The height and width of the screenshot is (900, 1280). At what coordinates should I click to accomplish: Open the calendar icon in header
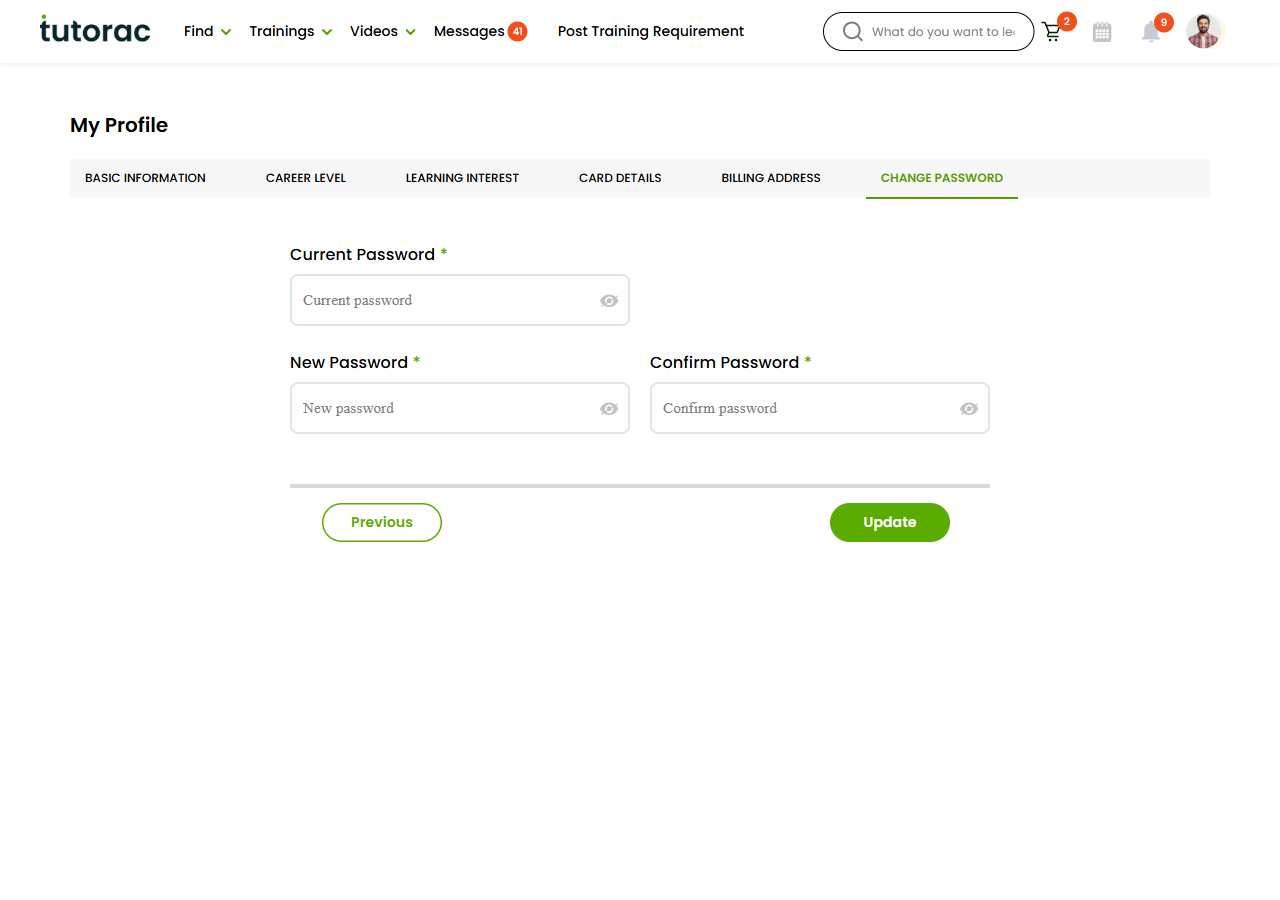(x=1102, y=32)
